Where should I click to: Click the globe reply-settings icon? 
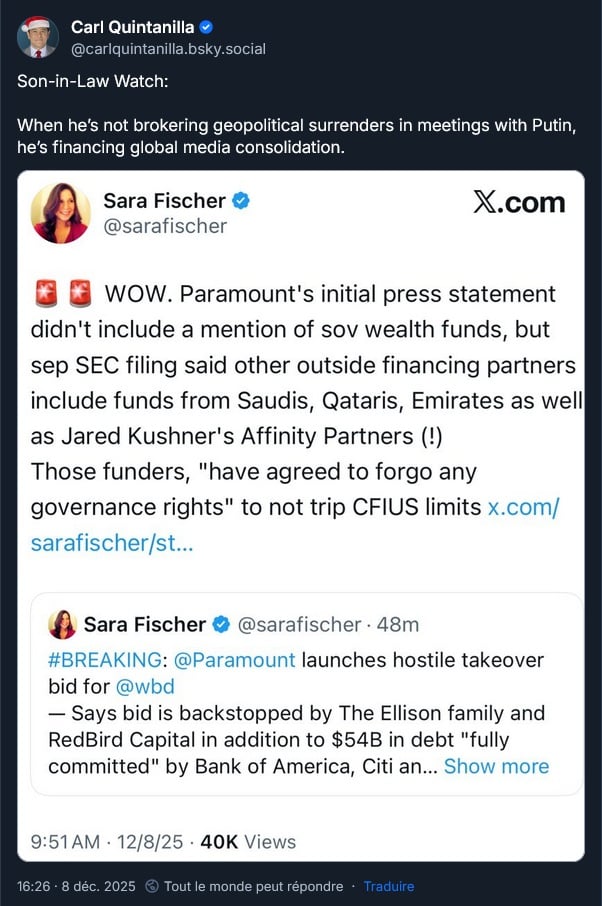coord(152,886)
